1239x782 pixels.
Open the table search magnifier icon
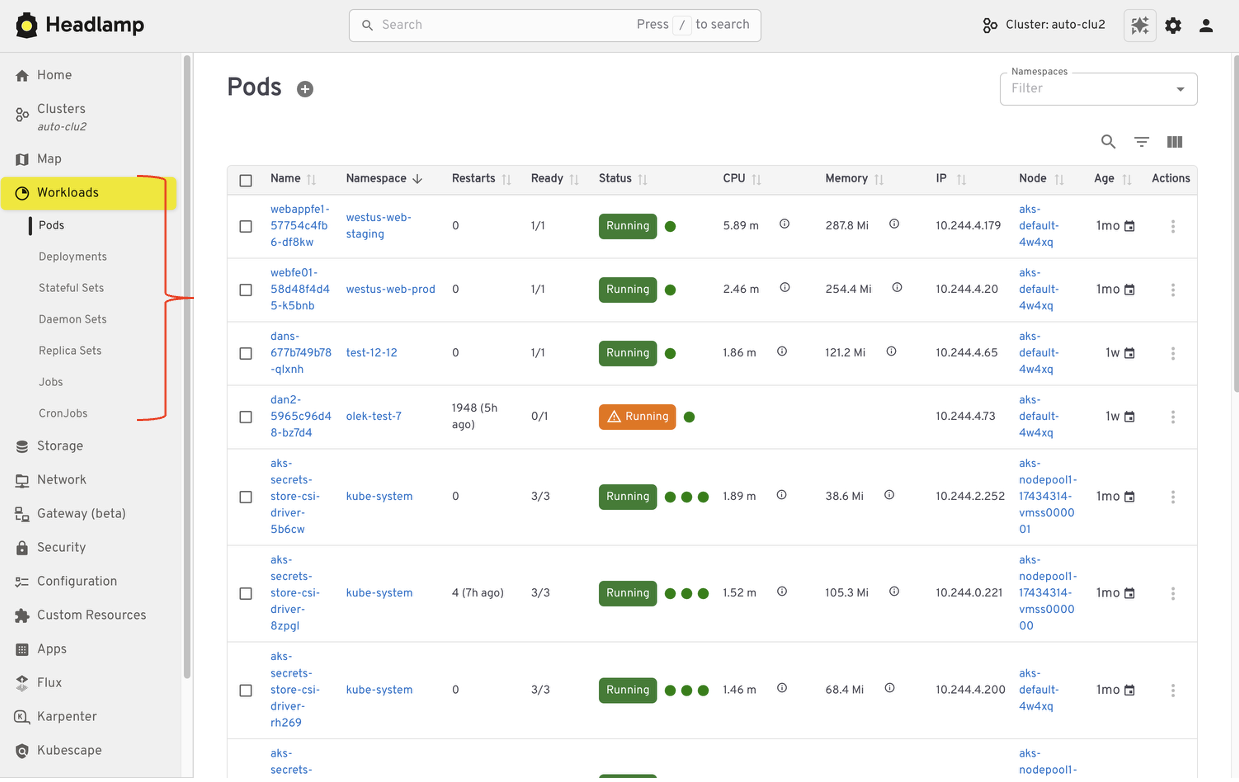click(1108, 141)
